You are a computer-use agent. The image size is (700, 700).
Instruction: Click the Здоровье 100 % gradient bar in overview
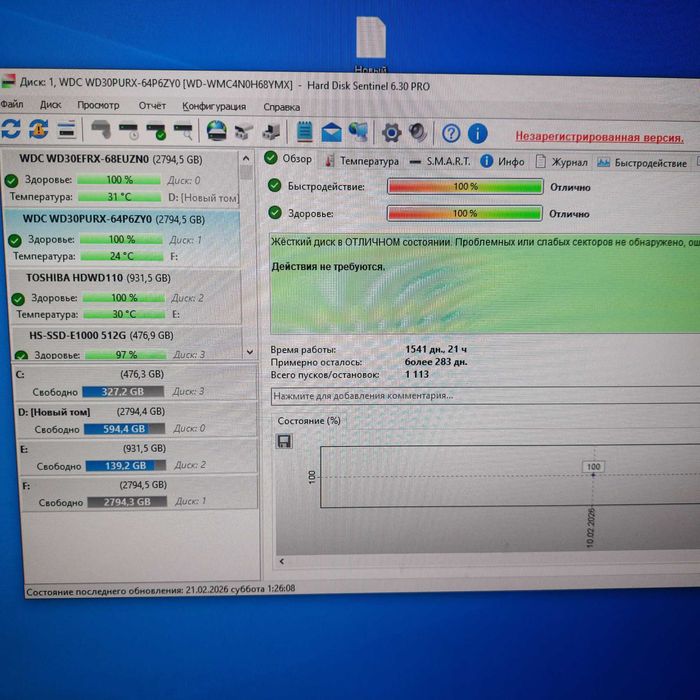pyautogui.click(x=464, y=213)
